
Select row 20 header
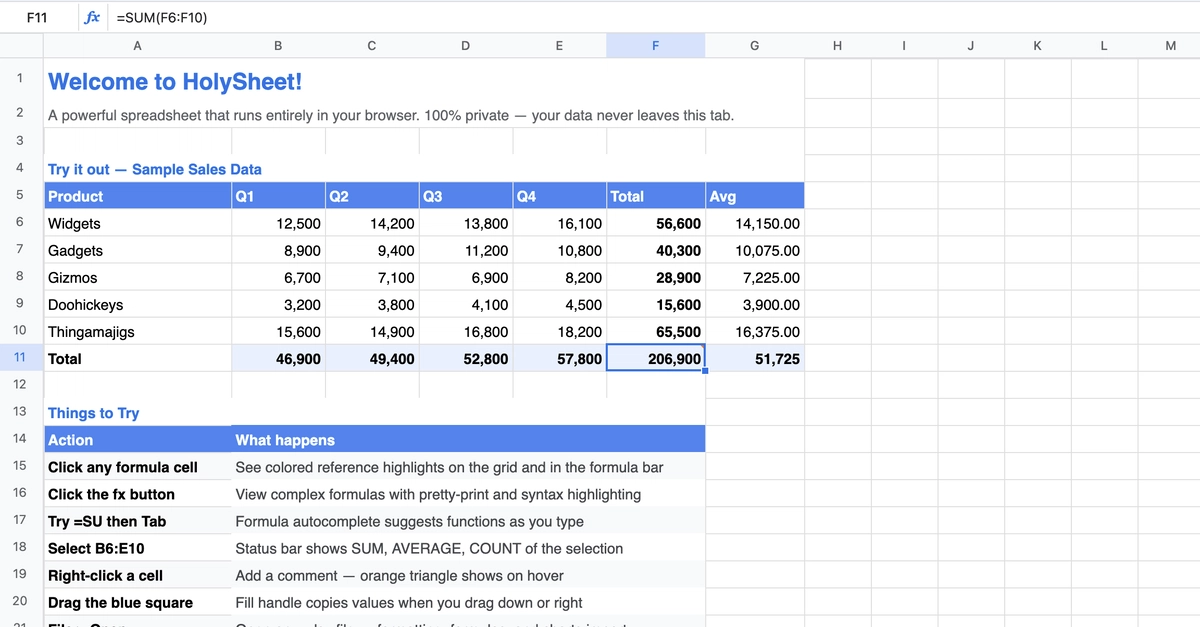click(x=20, y=601)
